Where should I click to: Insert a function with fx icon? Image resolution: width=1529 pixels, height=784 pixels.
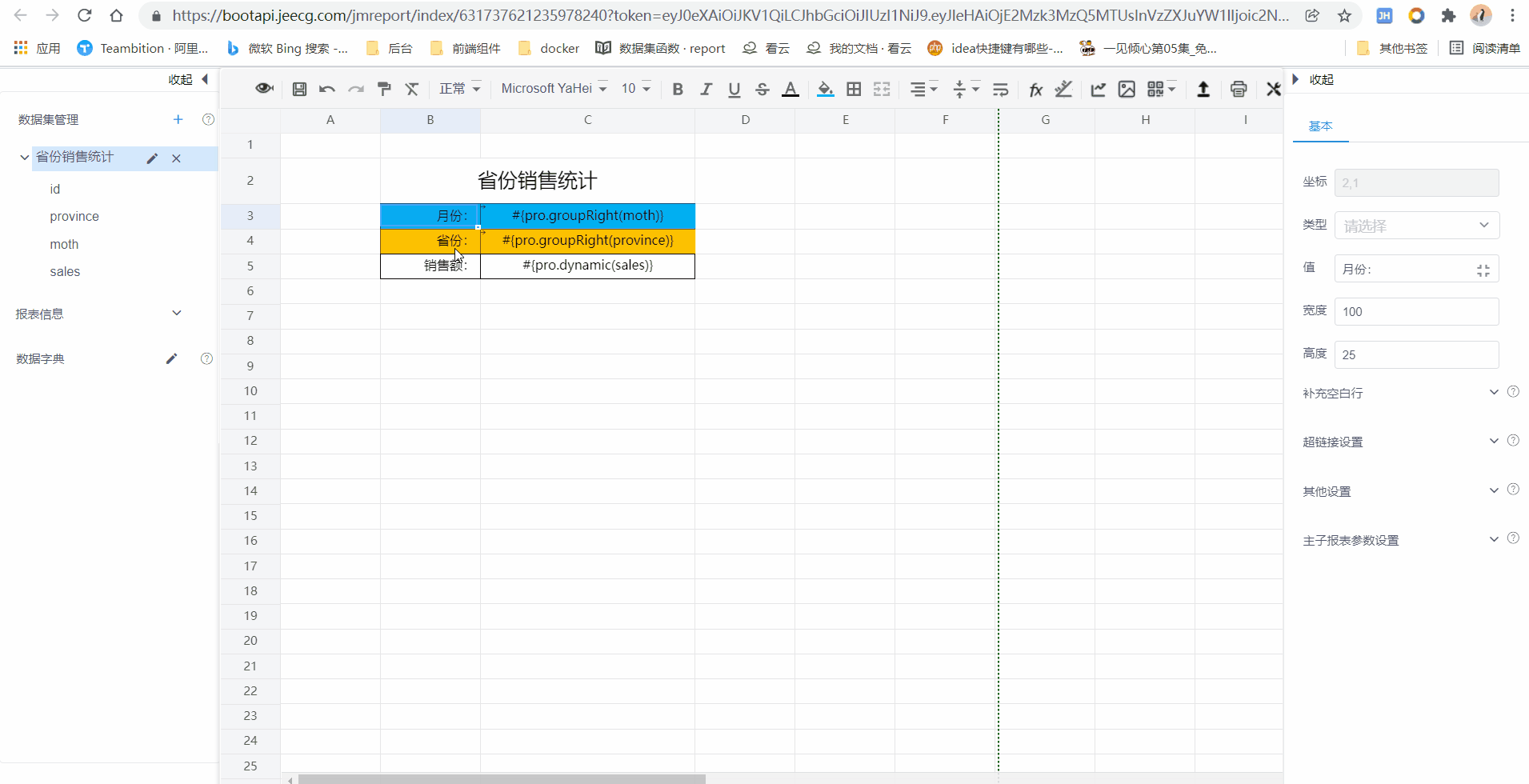(x=1035, y=89)
